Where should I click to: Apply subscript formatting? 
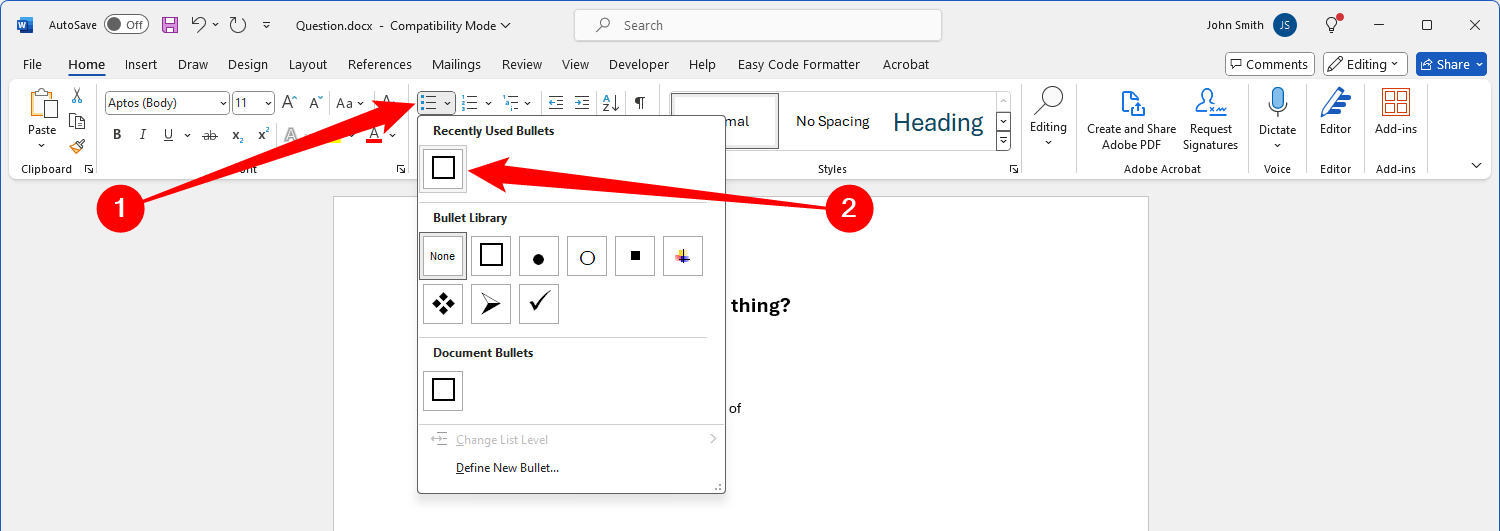[237, 135]
